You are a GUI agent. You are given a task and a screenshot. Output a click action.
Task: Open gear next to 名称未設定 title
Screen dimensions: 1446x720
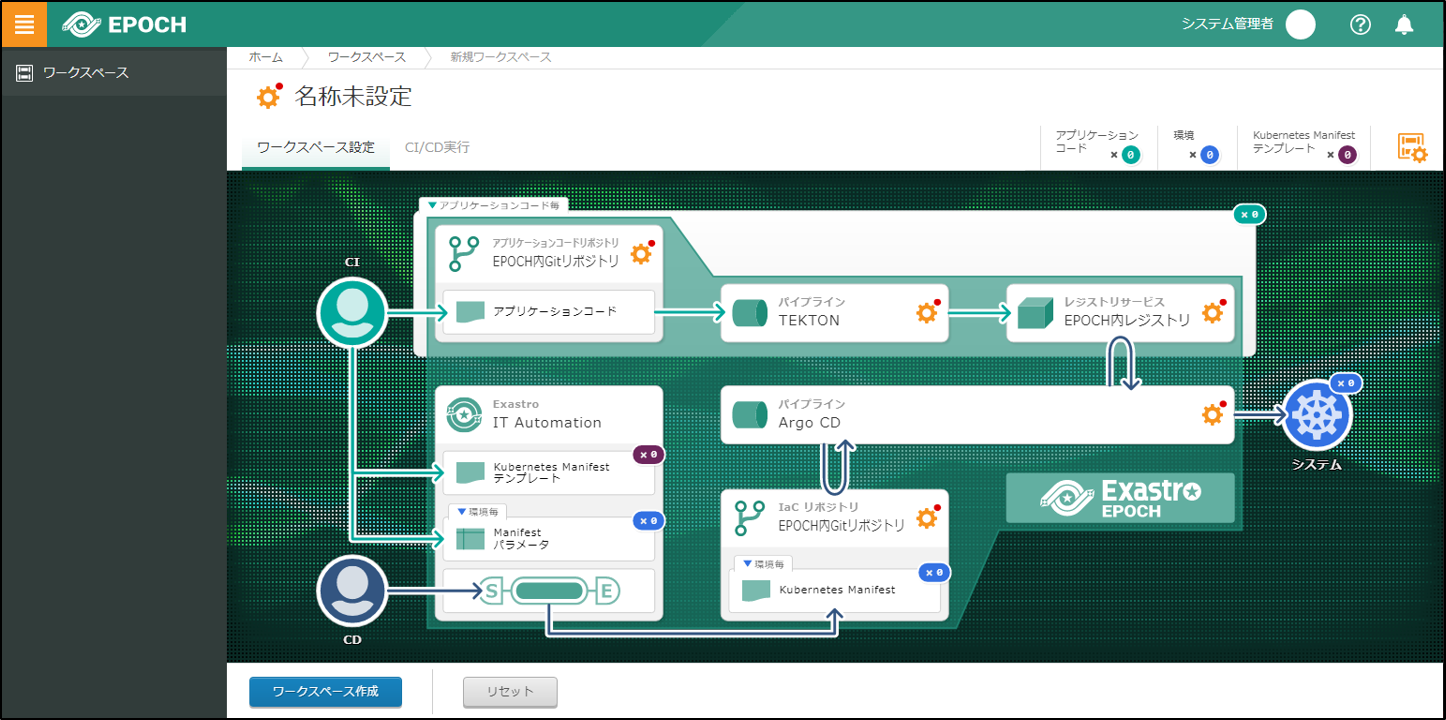point(269,96)
